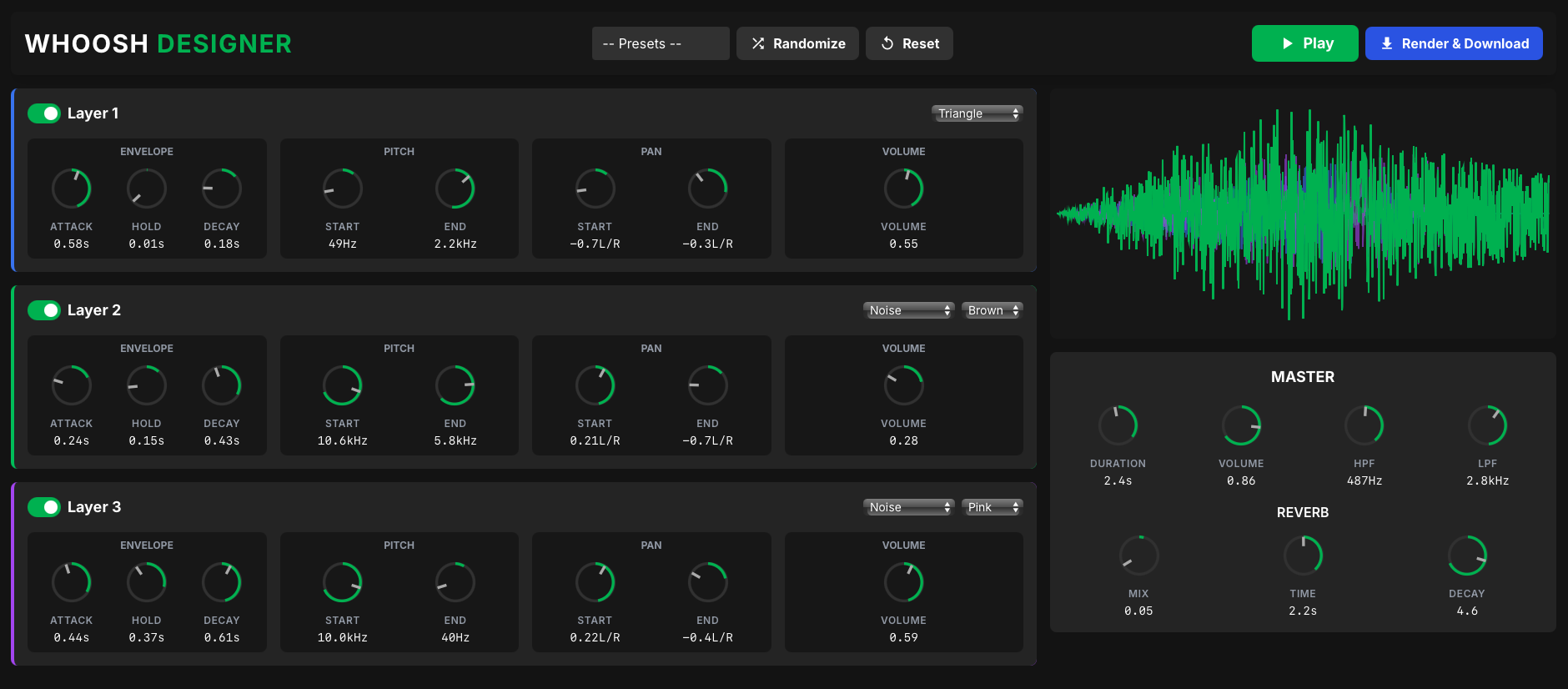Open Layer 1 Triangle waveform dropdown

[977, 113]
